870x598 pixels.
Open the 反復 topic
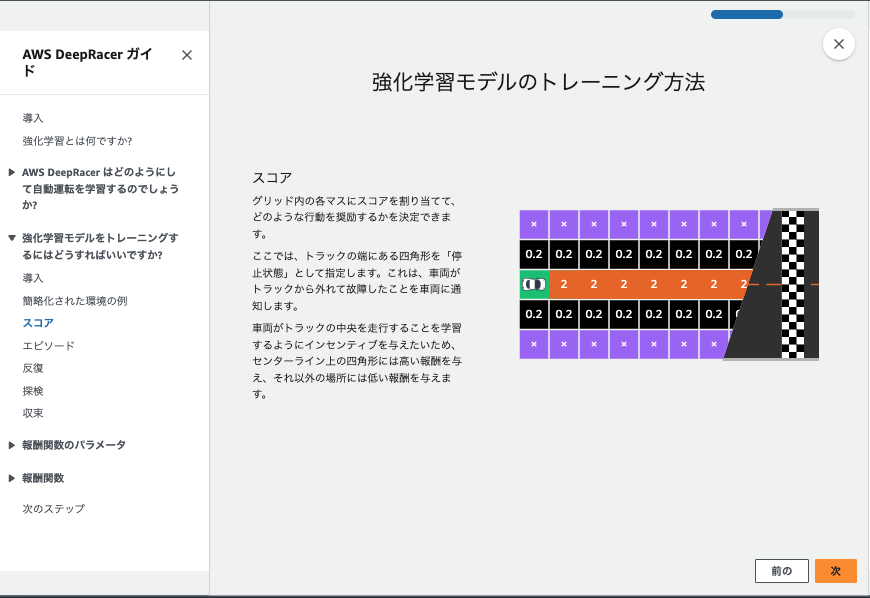[x=31, y=368]
